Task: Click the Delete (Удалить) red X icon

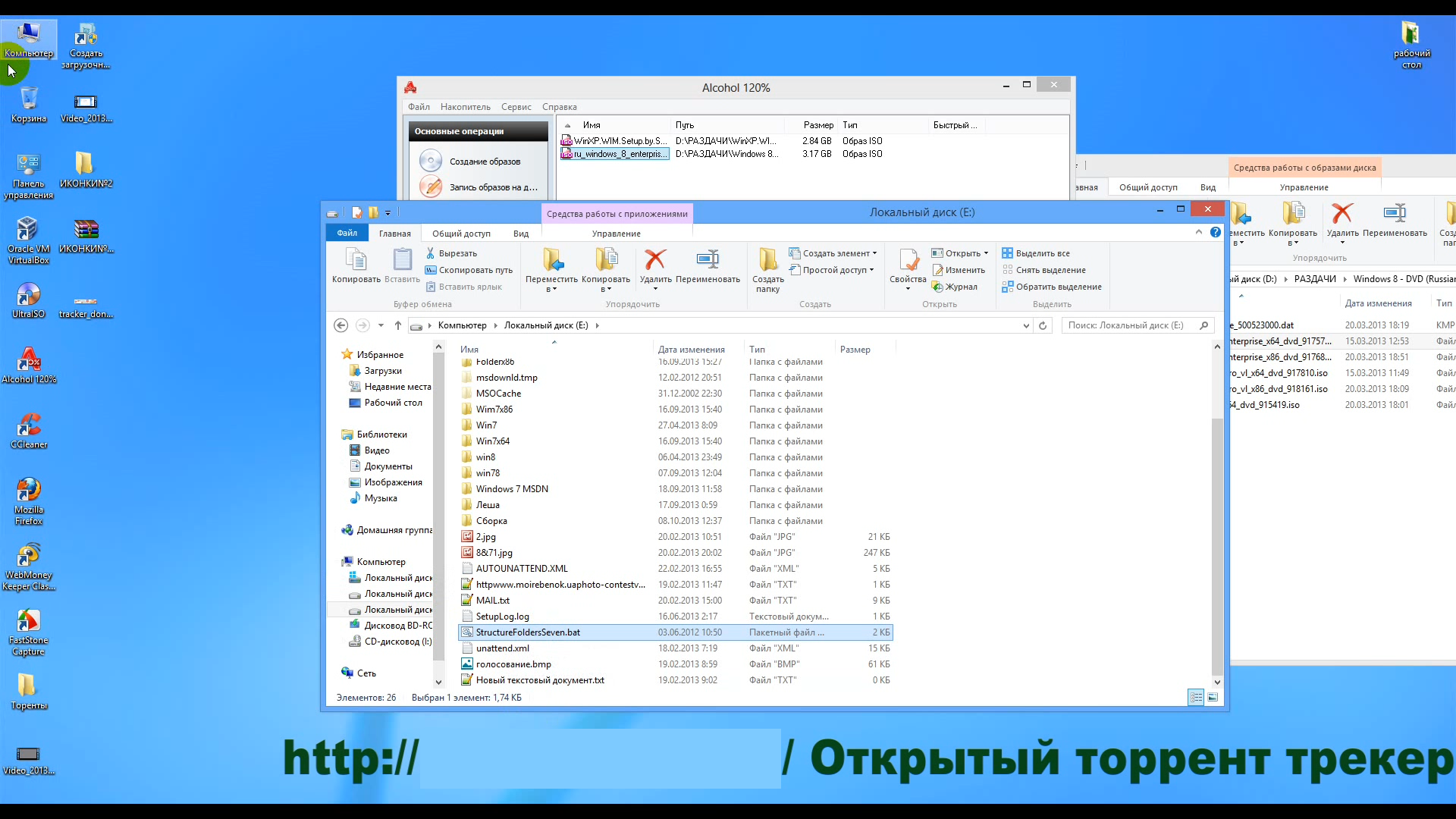Action: [x=655, y=260]
